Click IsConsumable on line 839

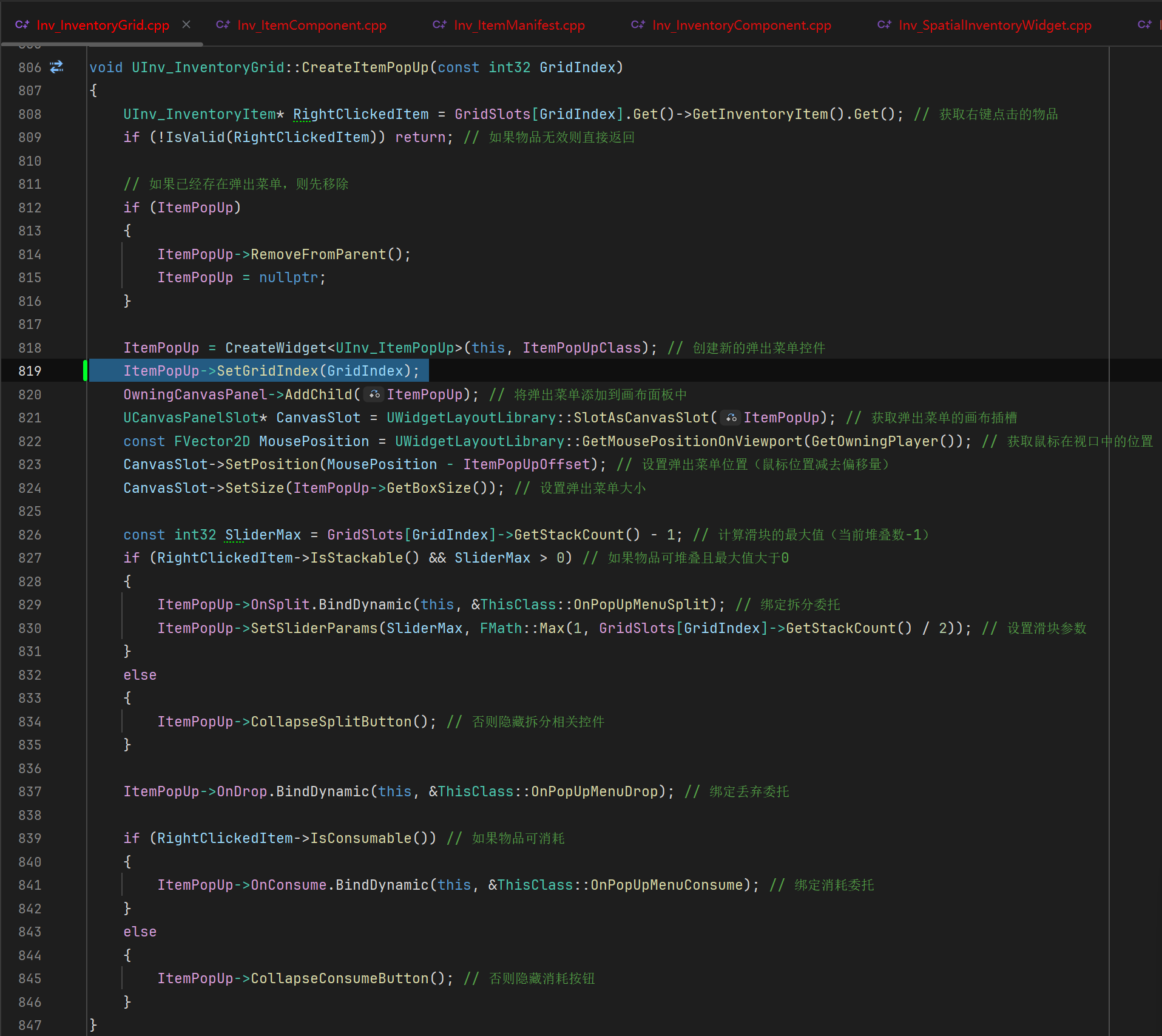point(361,838)
